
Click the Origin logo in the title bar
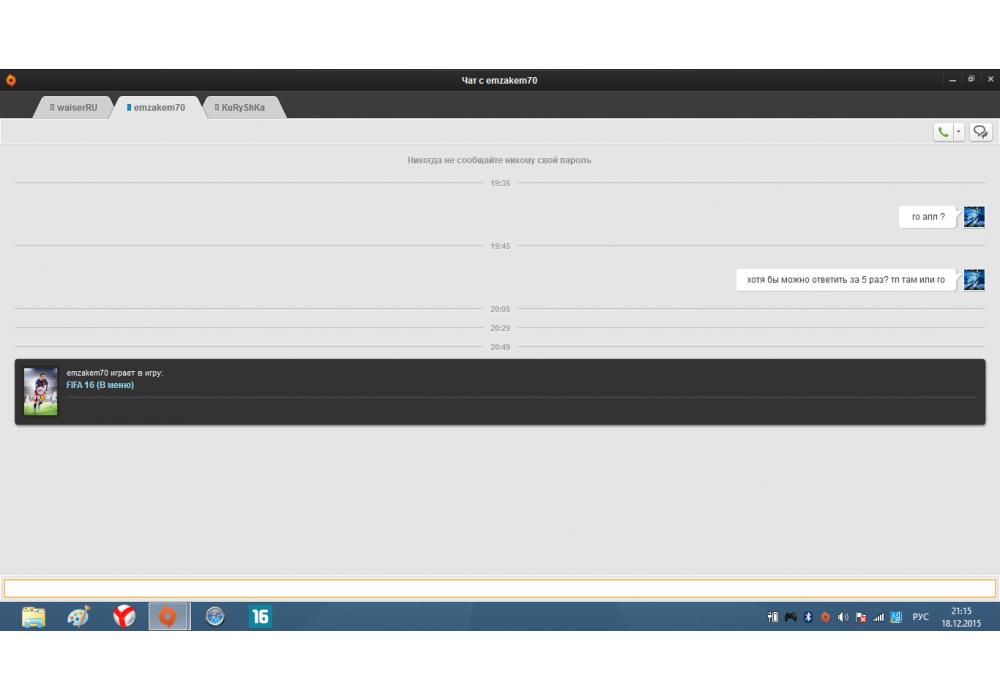click(x=11, y=80)
